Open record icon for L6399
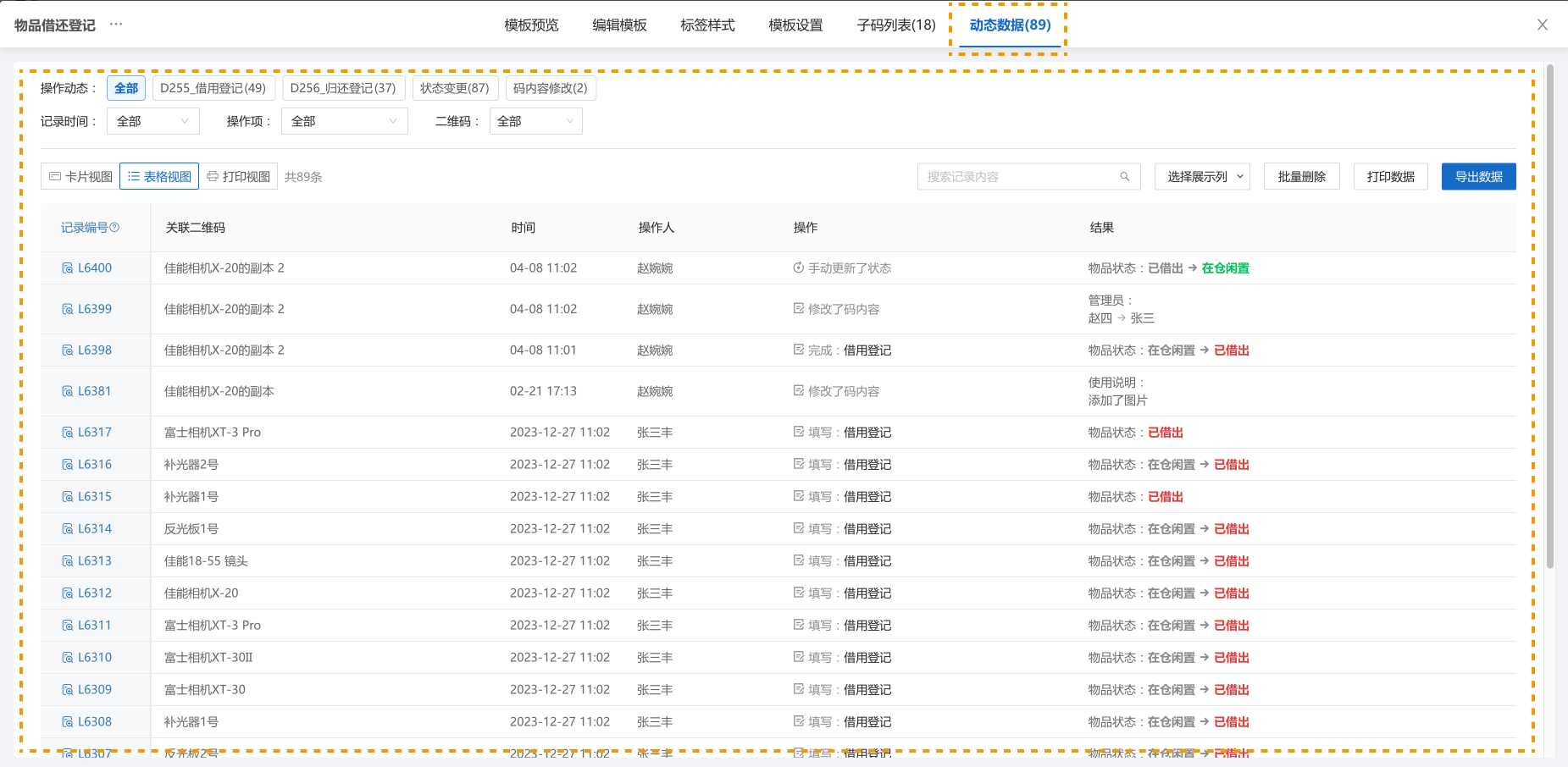This screenshot has height=767, width=1568. tap(68, 309)
